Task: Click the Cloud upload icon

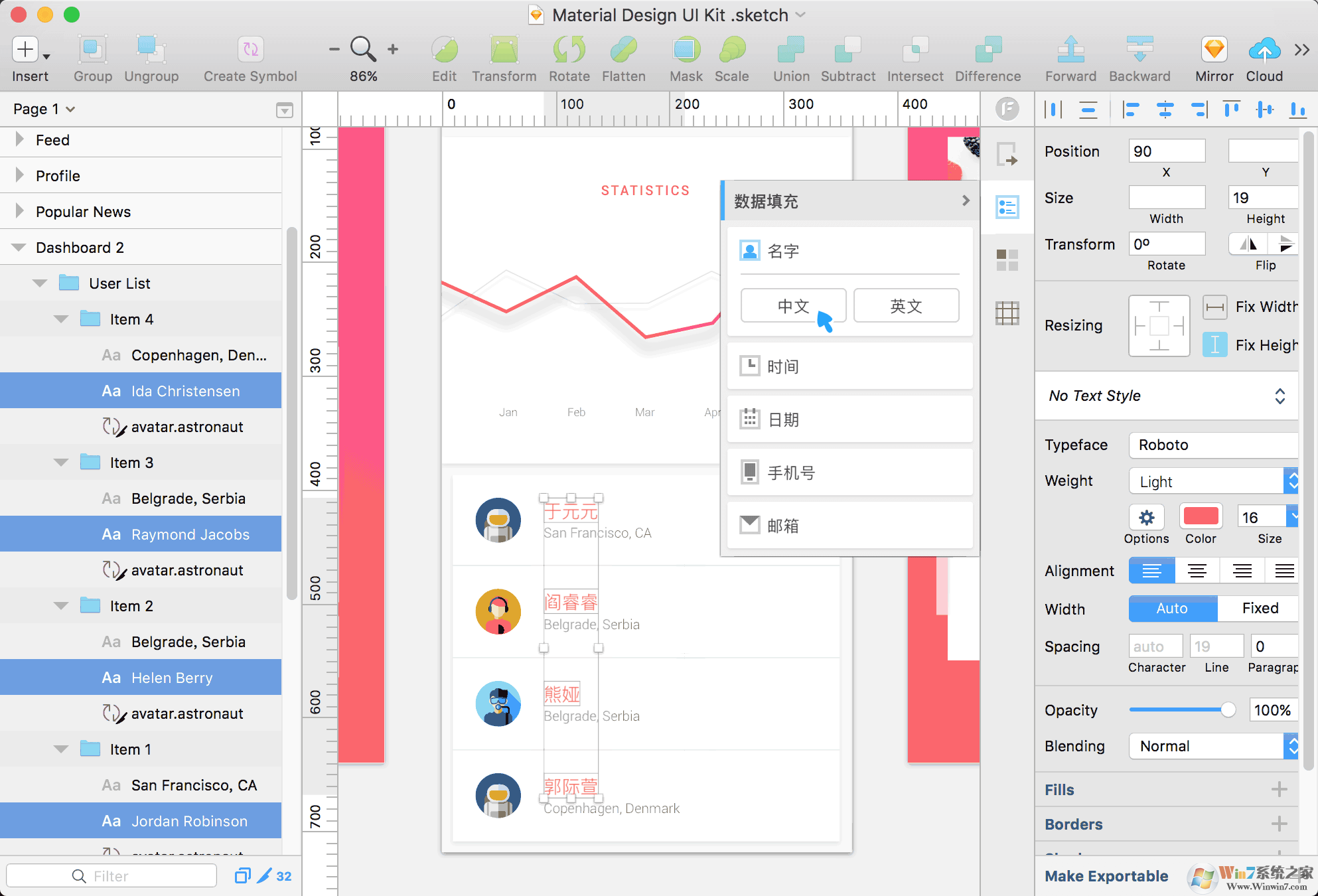Action: 1264,50
